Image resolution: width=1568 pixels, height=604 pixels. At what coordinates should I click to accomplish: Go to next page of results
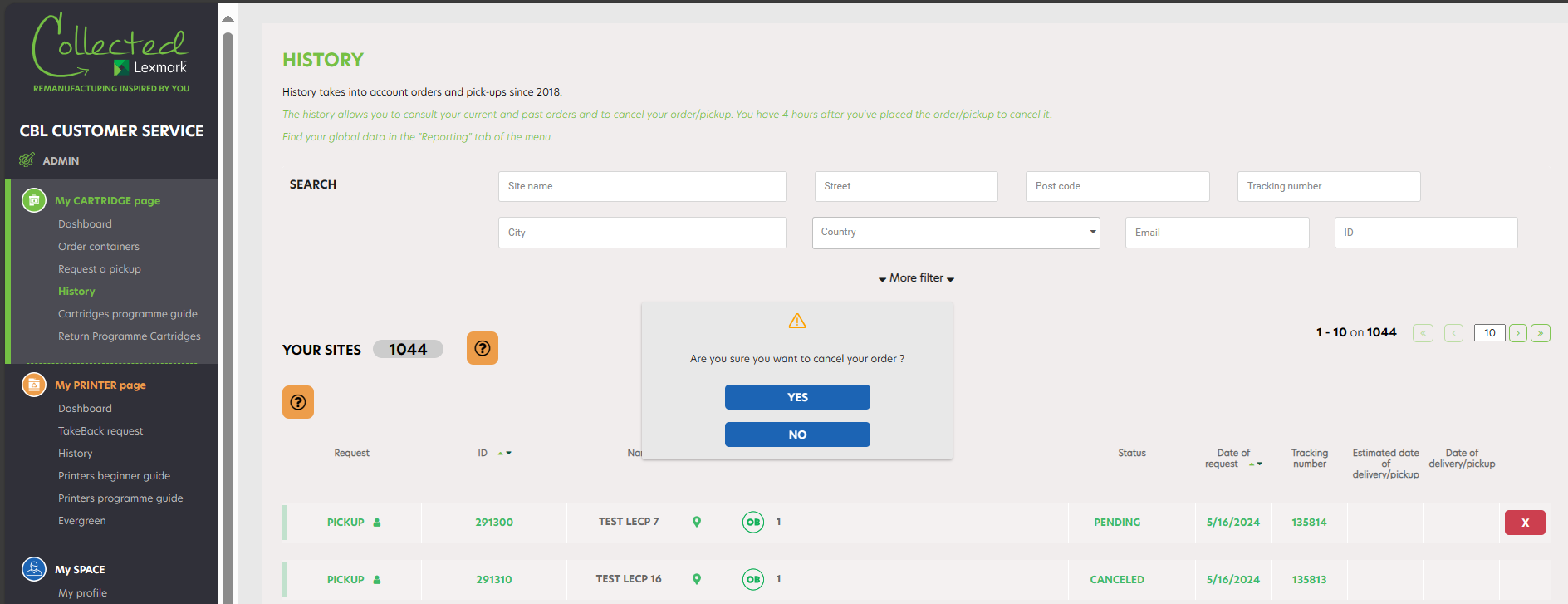(1518, 333)
